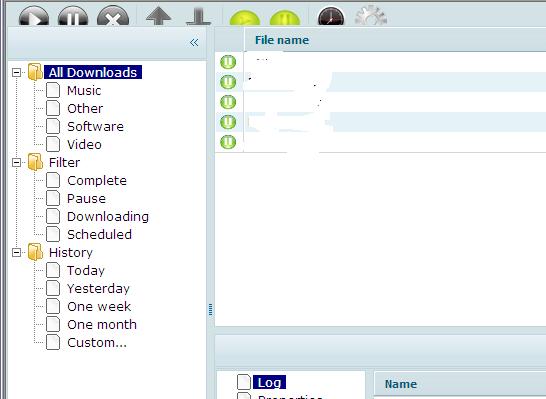
Task: Click the second row's green pause icon
Action: (228, 82)
